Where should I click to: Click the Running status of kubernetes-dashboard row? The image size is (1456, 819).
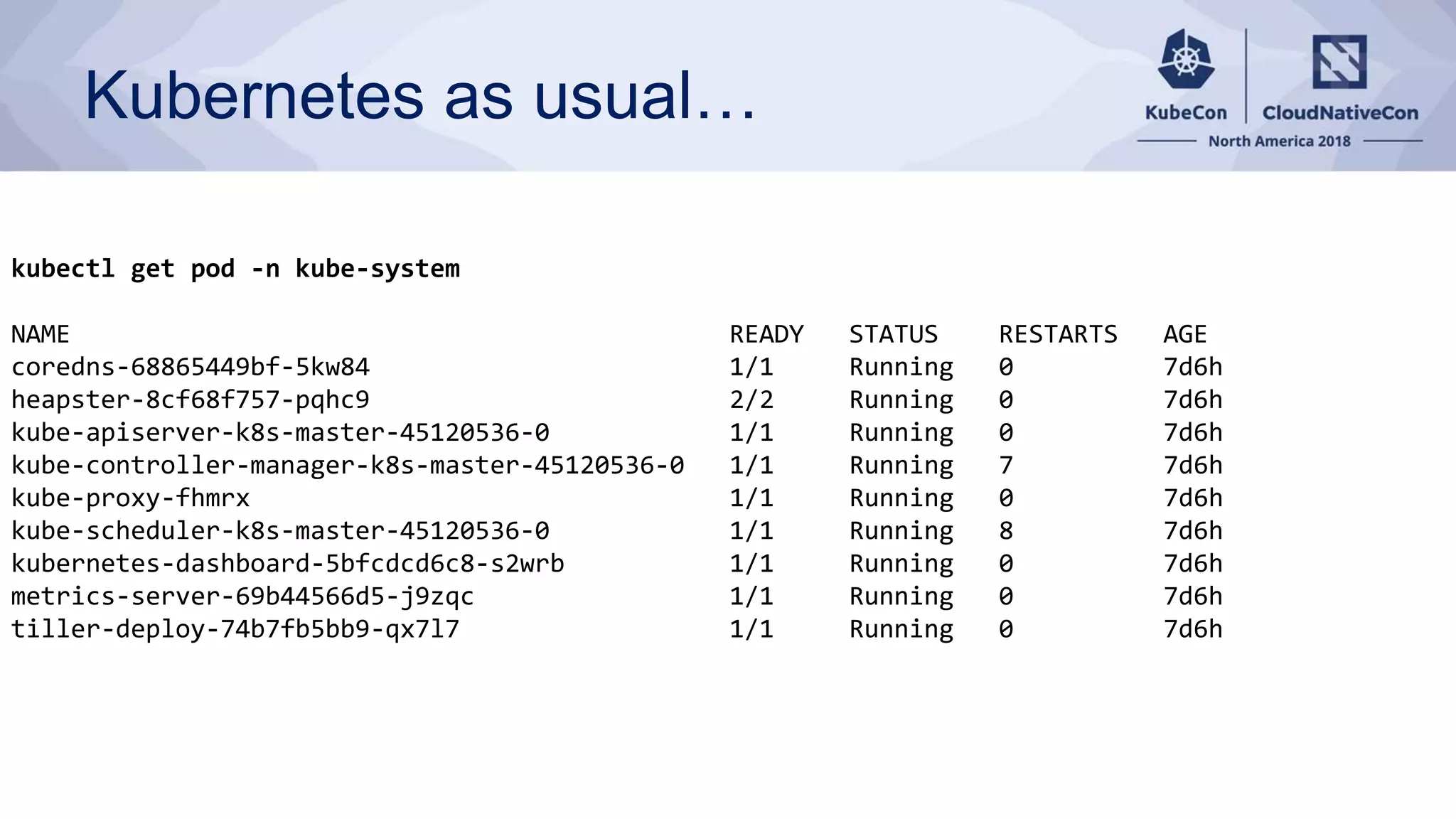(x=901, y=564)
